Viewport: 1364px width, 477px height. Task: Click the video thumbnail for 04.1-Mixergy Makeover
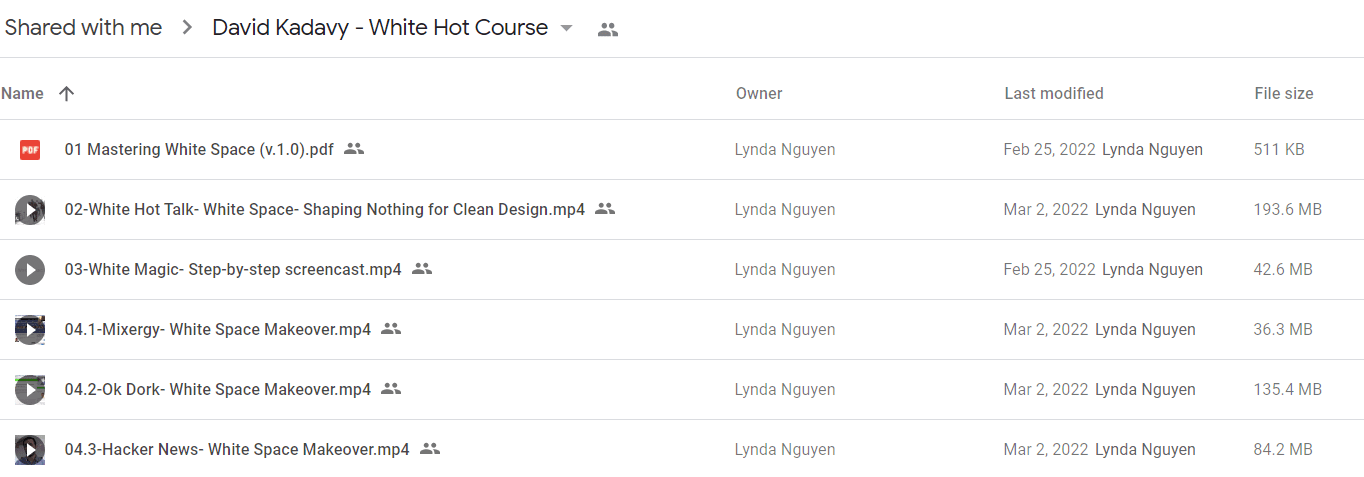30,330
